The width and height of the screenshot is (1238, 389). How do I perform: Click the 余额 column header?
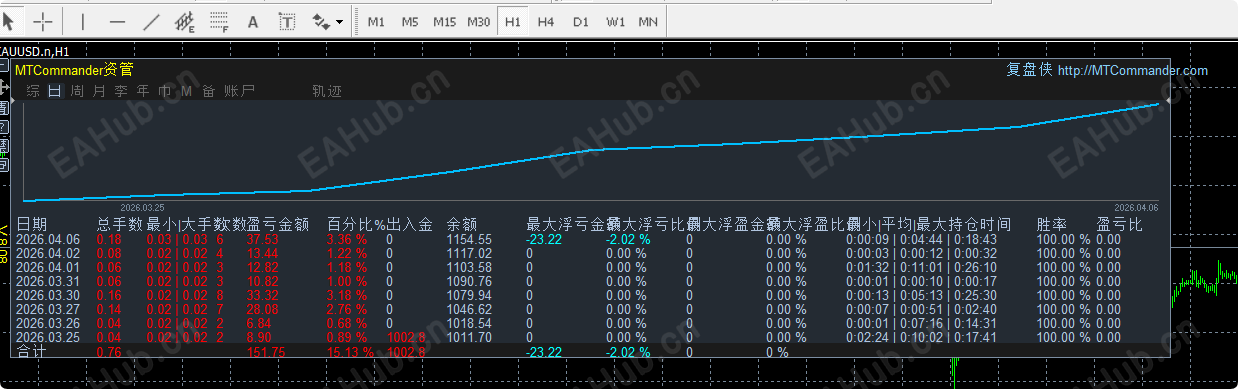coord(461,224)
